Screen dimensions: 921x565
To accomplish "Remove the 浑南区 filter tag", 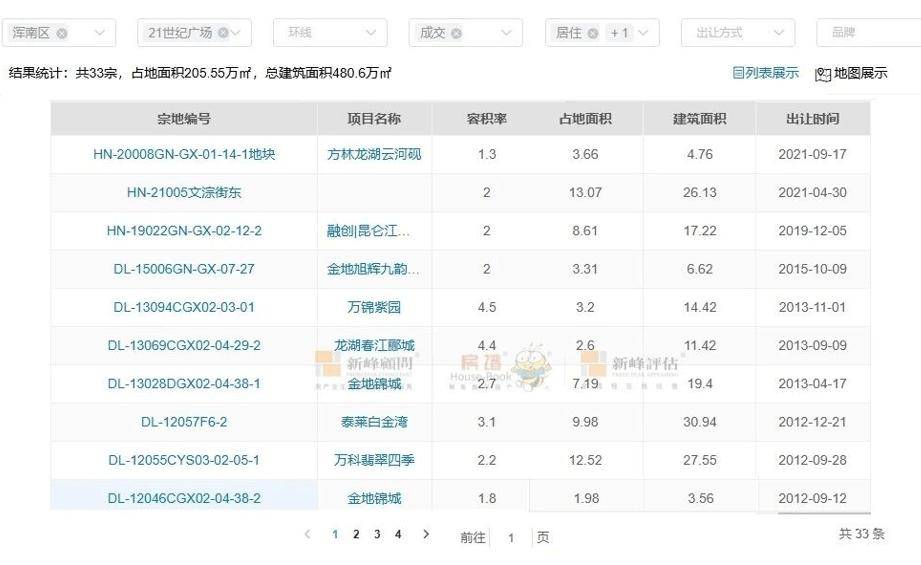I will [x=62, y=33].
